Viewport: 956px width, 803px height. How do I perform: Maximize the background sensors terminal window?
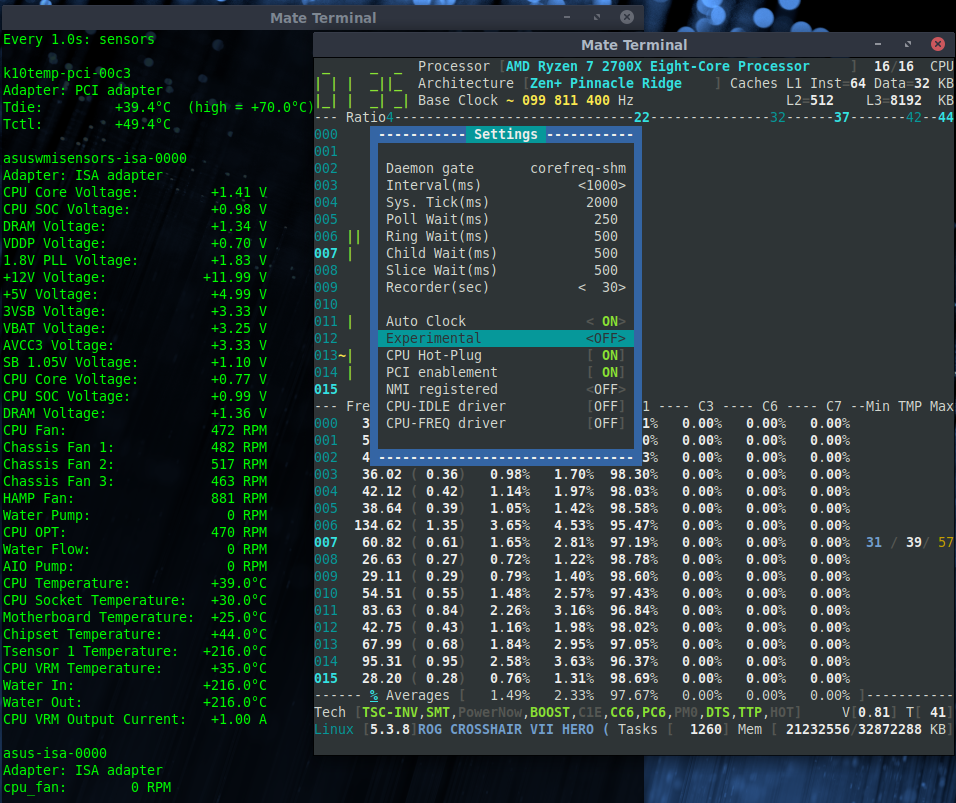[x=597, y=17]
